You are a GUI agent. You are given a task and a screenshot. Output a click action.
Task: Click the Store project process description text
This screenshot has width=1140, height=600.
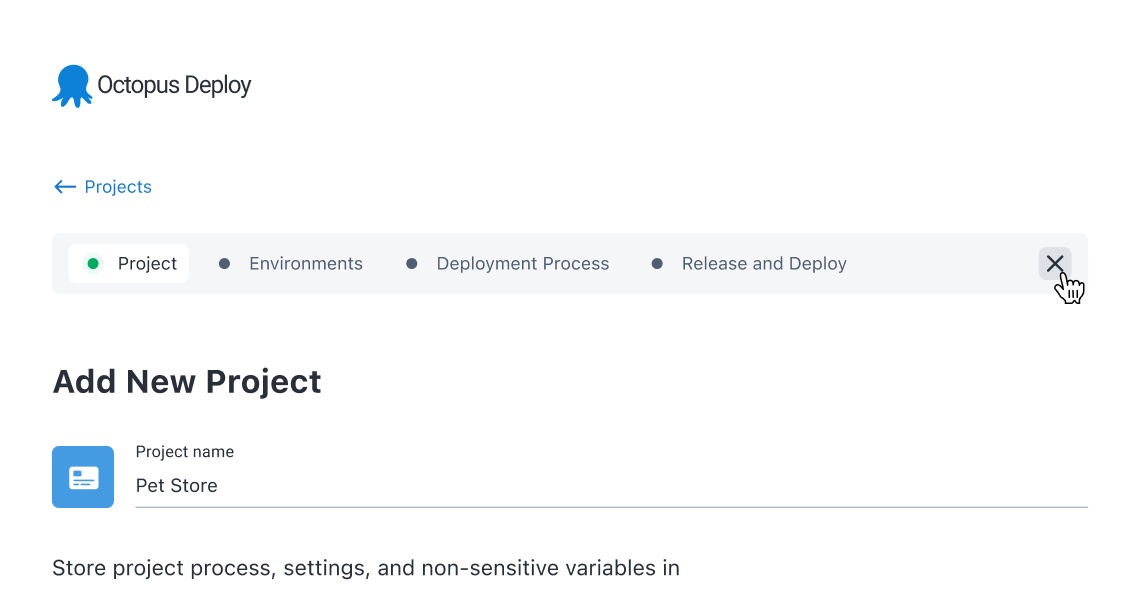[x=366, y=569]
